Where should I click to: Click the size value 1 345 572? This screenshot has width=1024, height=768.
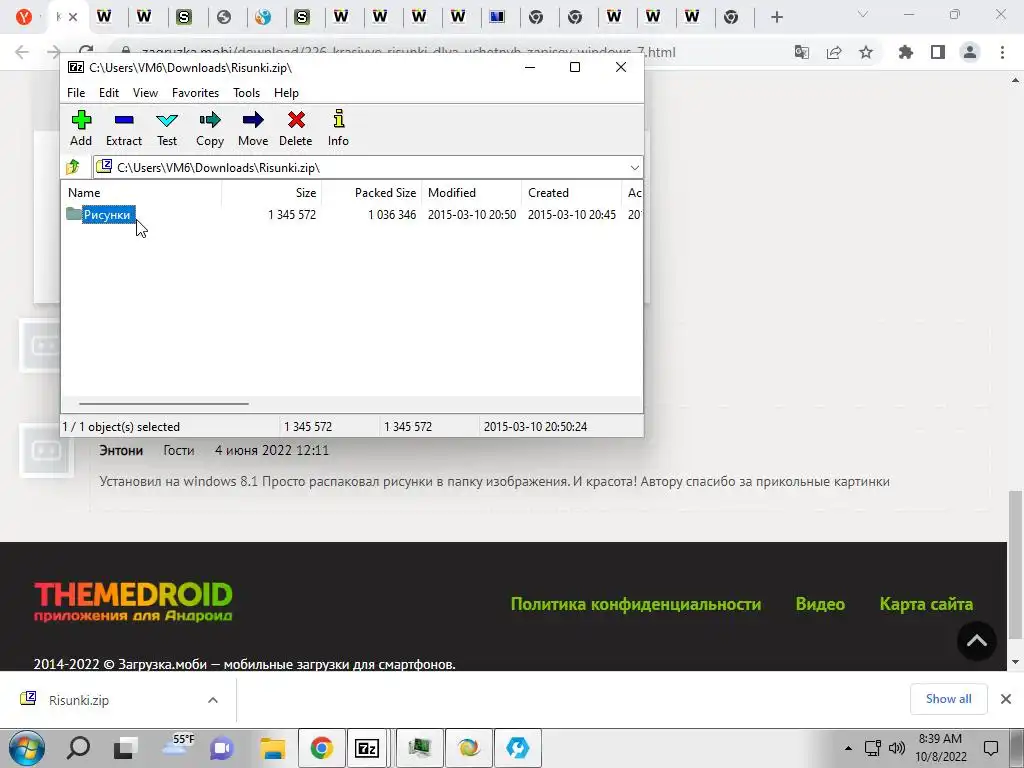coord(292,214)
